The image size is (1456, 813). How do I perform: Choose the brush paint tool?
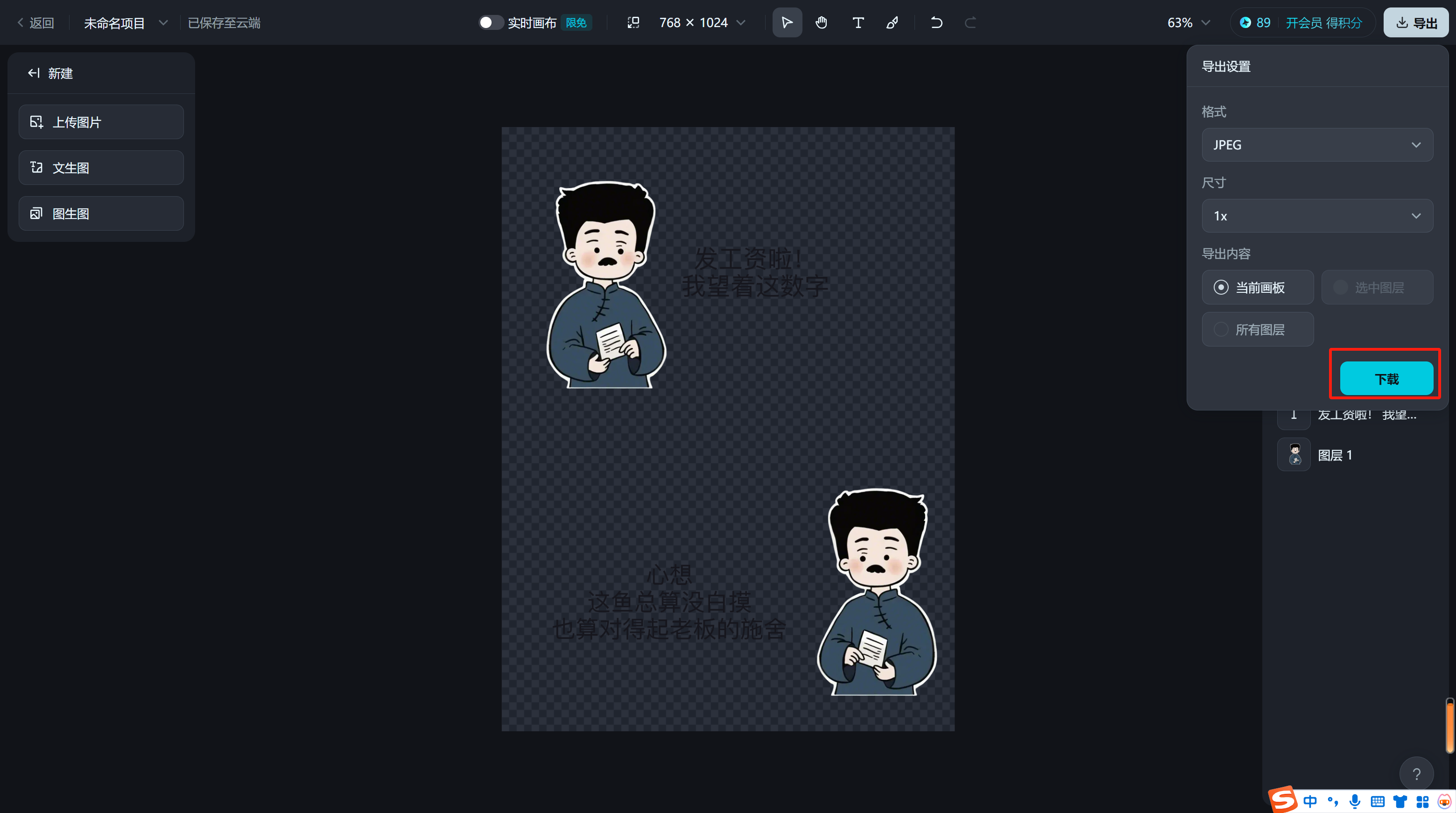(x=893, y=22)
